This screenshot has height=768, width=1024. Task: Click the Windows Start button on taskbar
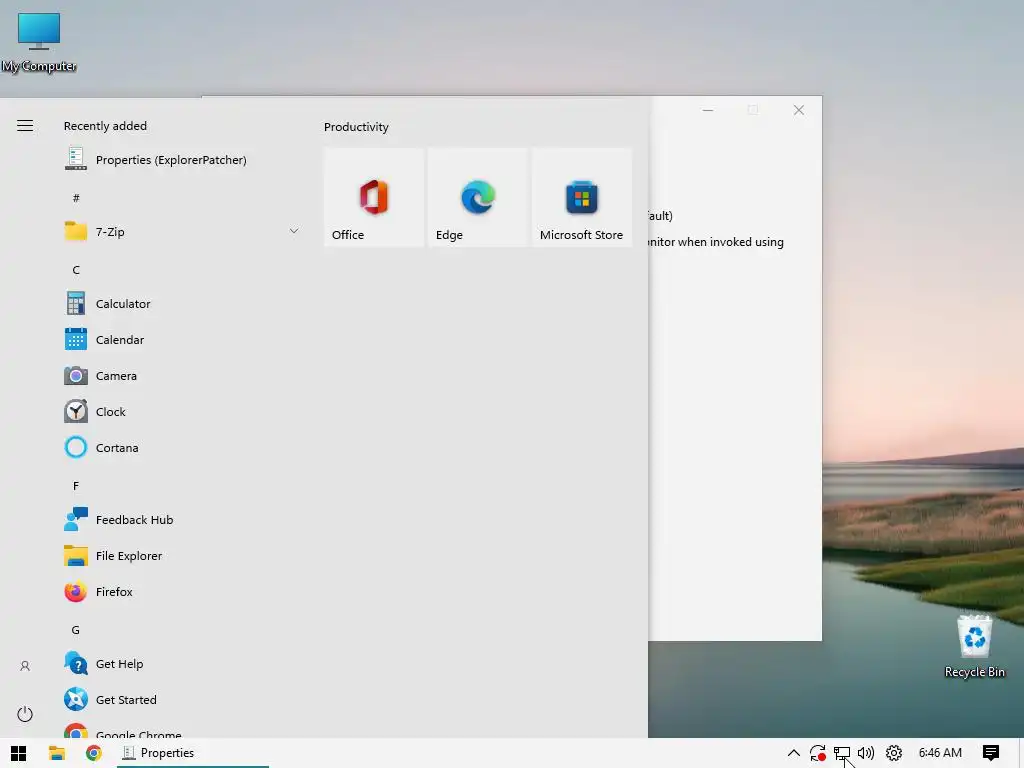click(18, 753)
